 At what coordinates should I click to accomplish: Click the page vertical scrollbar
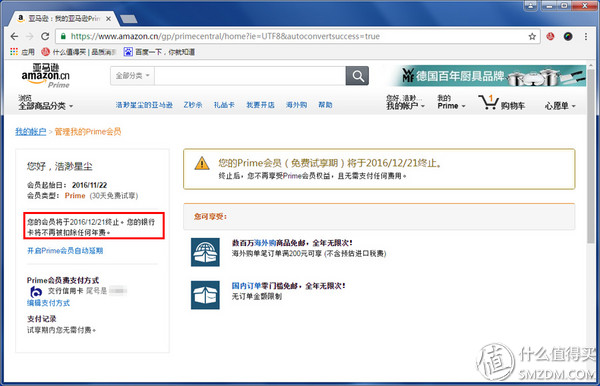591,155
